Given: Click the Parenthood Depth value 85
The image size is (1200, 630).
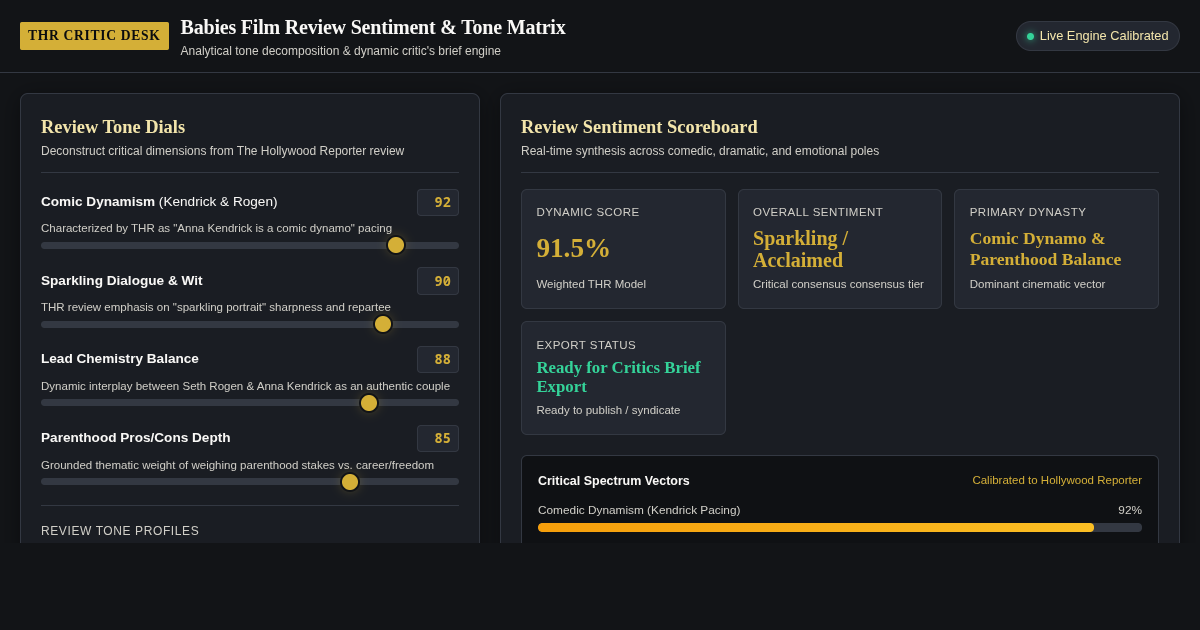Looking at the screenshot, I should 438,438.
